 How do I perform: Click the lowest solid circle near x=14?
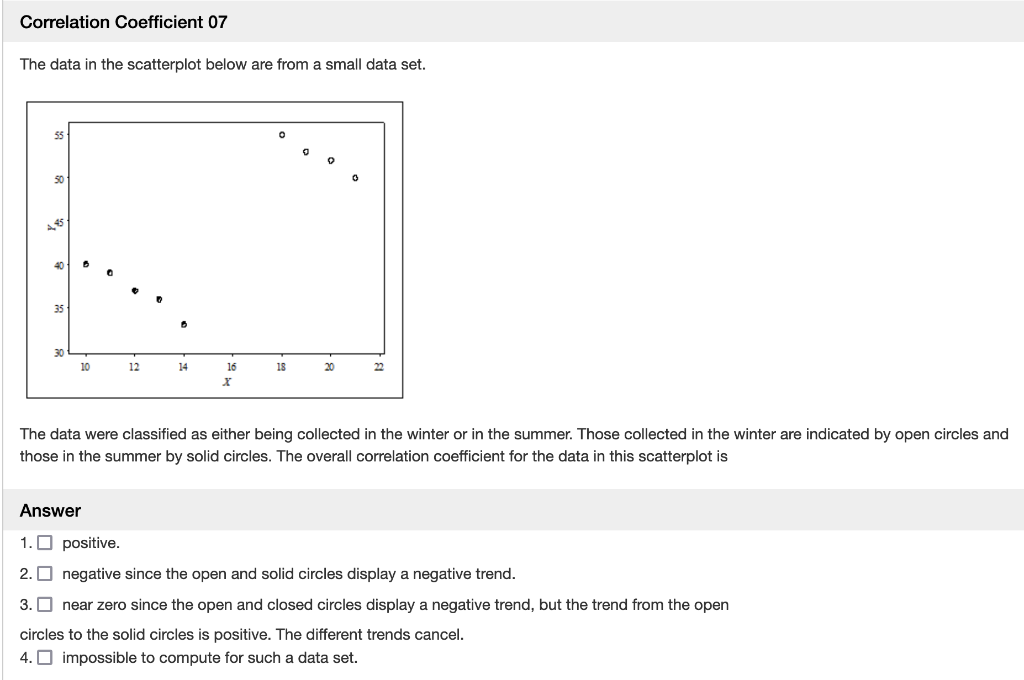(183, 324)
